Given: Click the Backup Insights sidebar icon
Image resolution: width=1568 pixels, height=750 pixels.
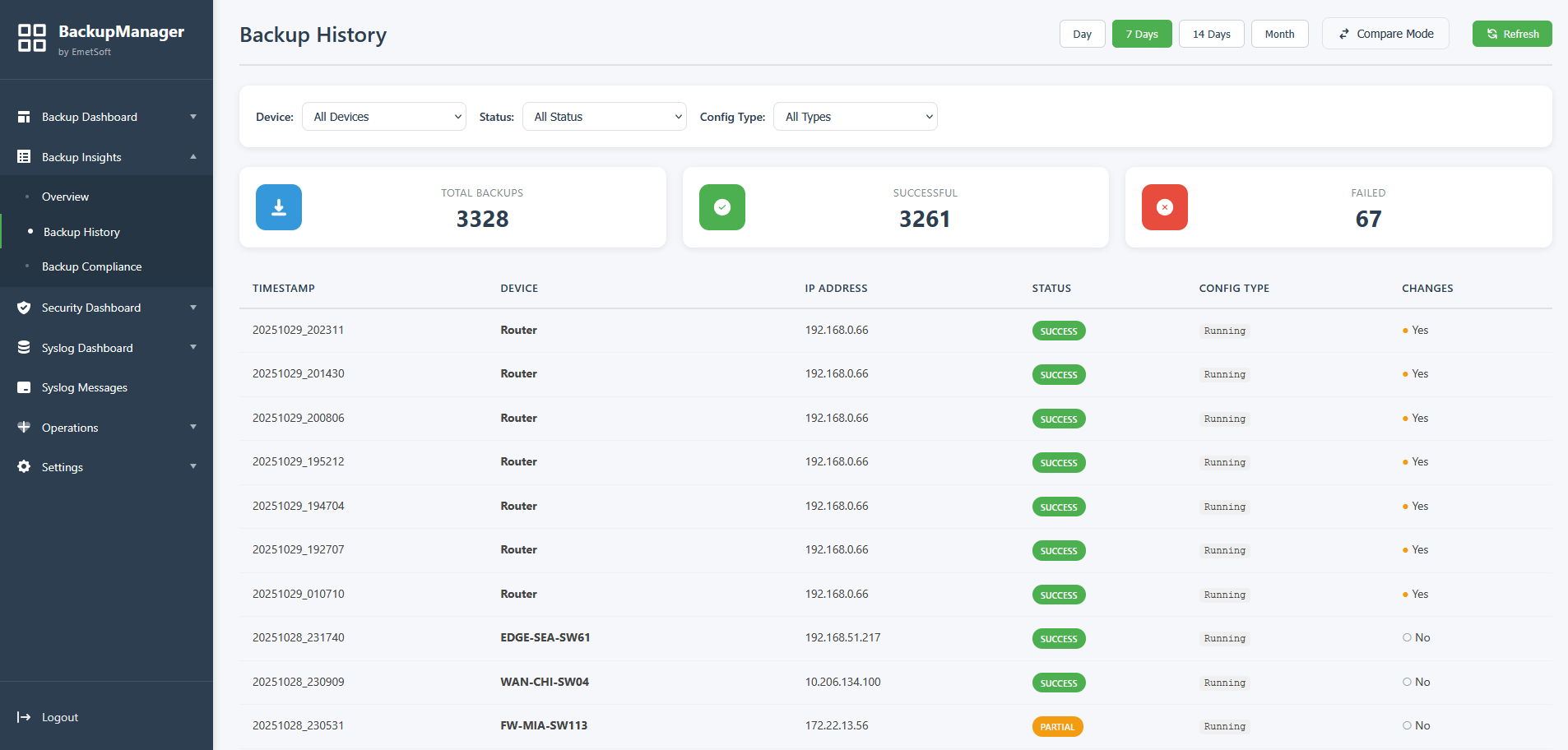Looking at the screenshot, I should coord(24,156).
